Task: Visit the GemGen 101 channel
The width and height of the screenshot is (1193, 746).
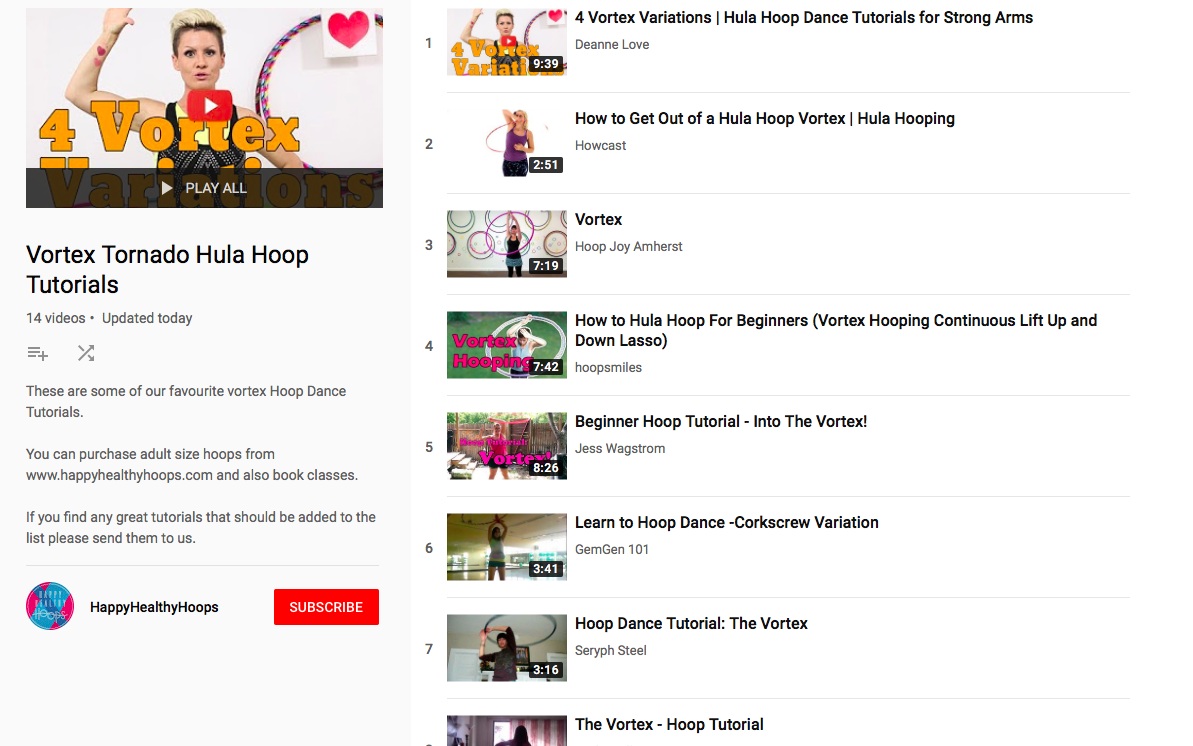Action: point(612,550)
